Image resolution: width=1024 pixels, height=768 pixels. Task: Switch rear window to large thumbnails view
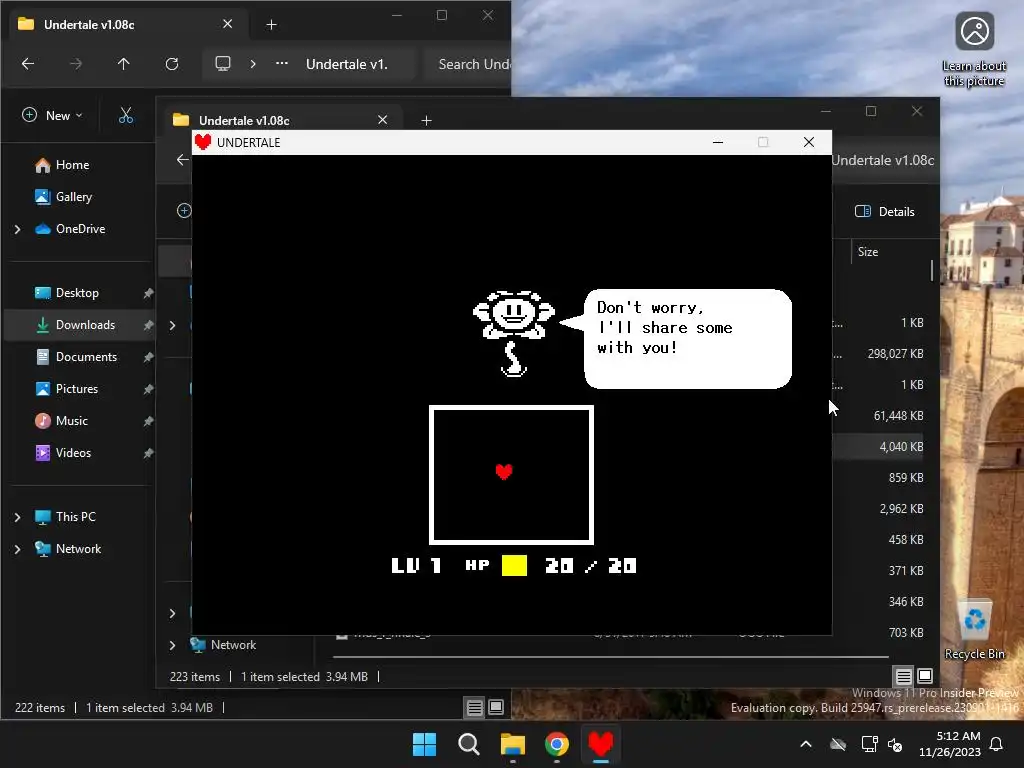coord(496,707)
